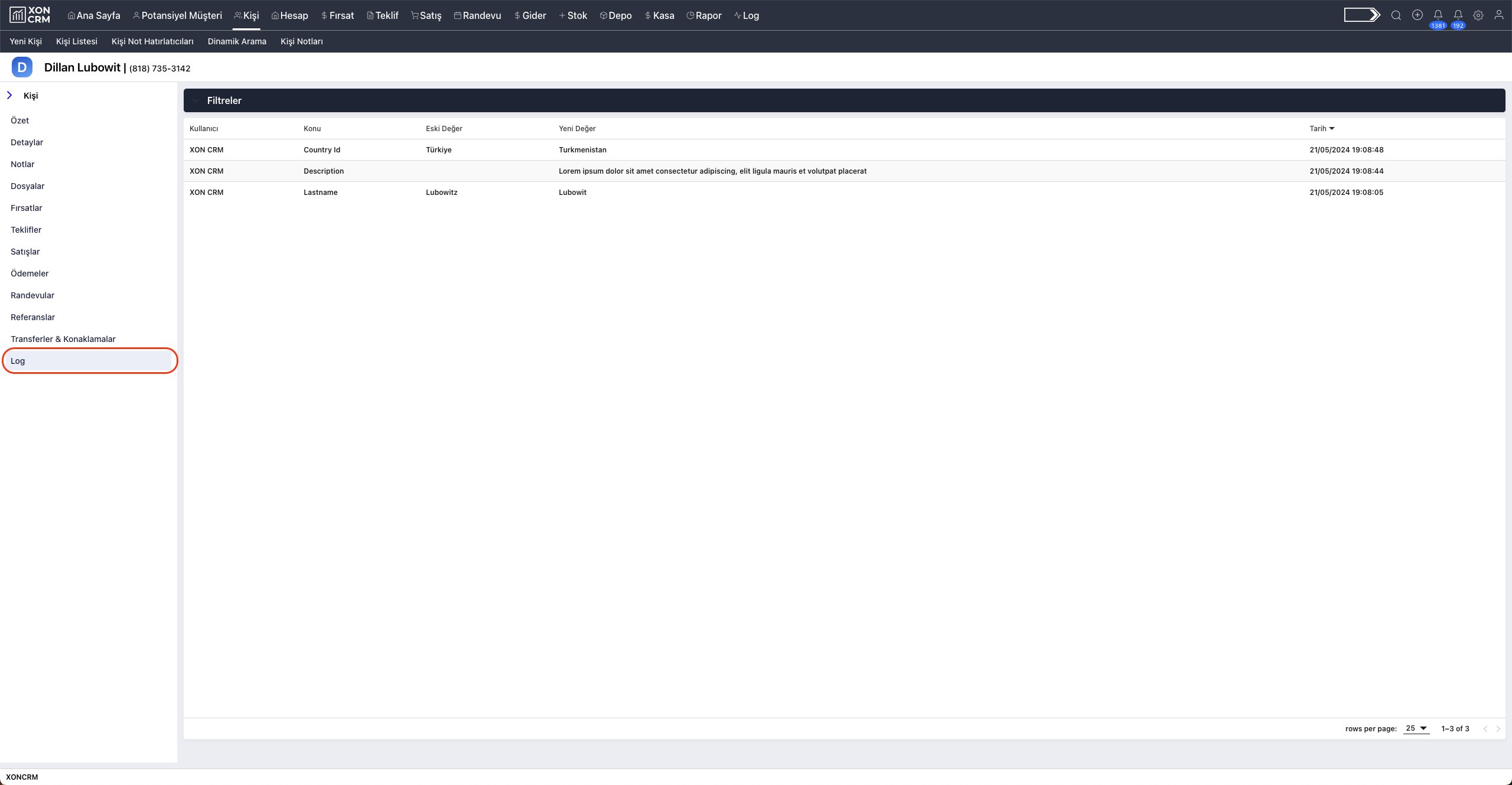Click the Türkiye old value cell

439,149
